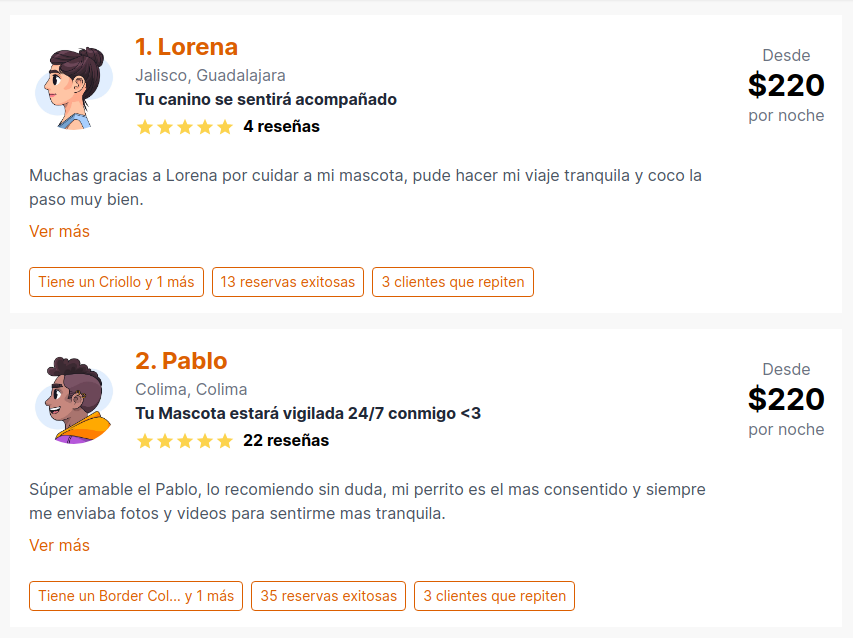Click Lorena's five-star rating
Screen dimensions: 853x638
pyautogui.click(x=185, y=127)
